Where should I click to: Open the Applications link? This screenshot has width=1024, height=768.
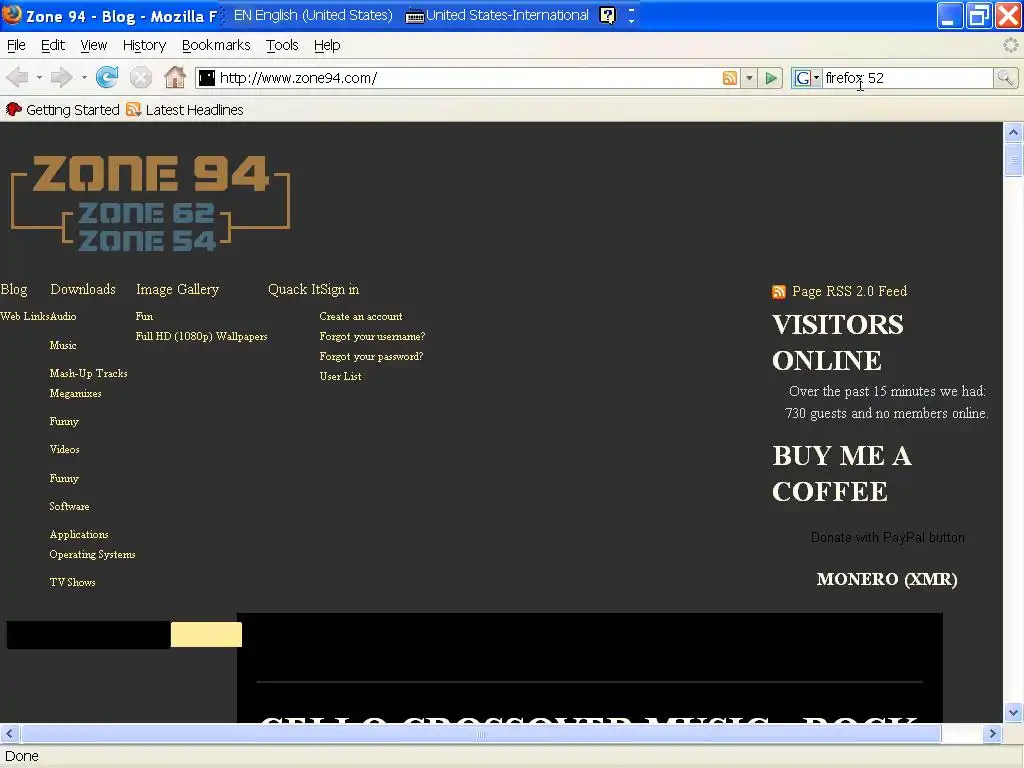click(79, 535)
